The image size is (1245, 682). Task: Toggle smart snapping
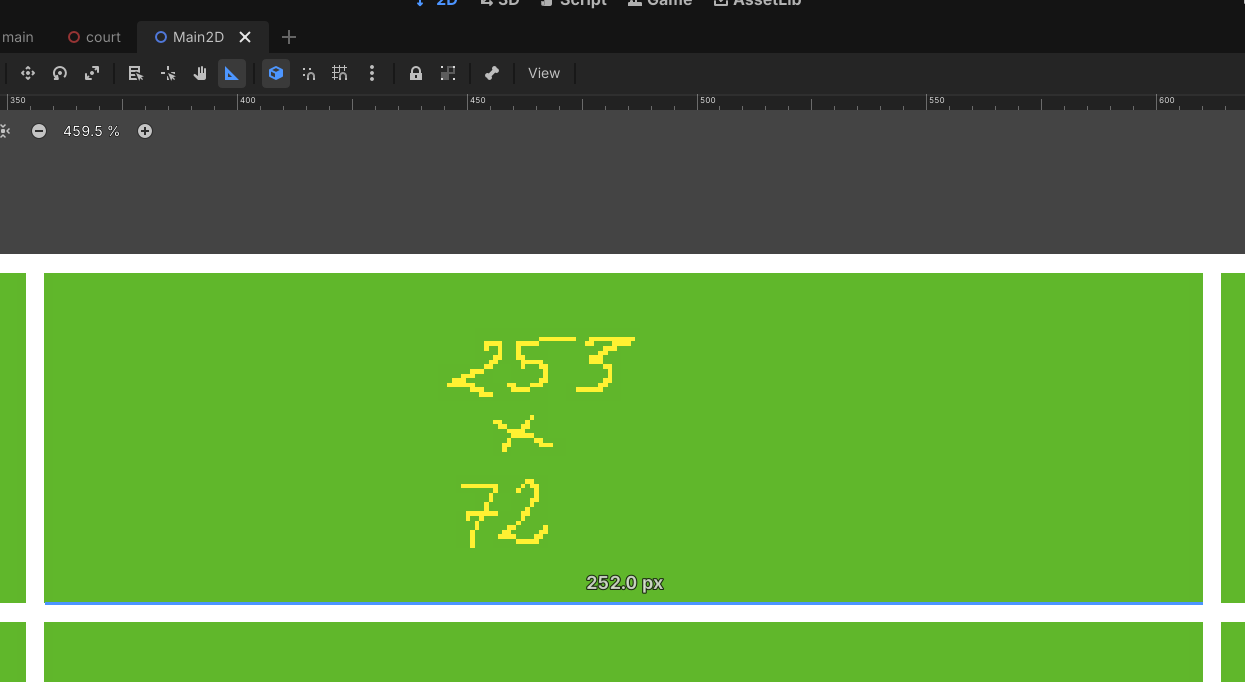309,73
